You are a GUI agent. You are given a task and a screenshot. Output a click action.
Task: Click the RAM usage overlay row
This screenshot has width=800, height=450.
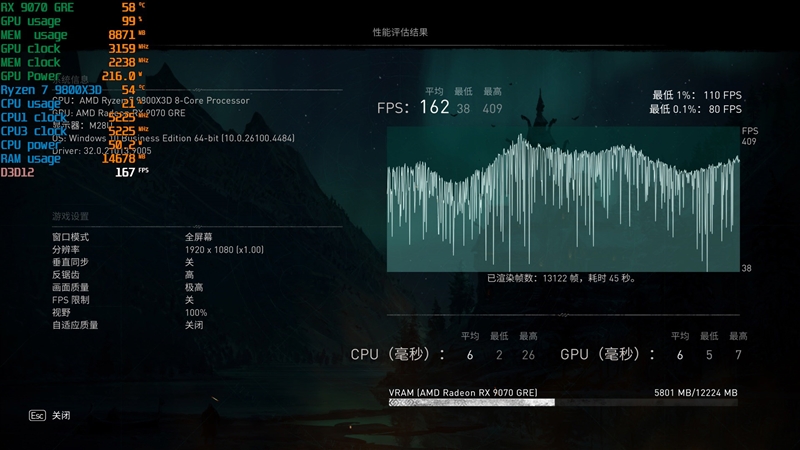pyautogui.click(x=73, y=158)
